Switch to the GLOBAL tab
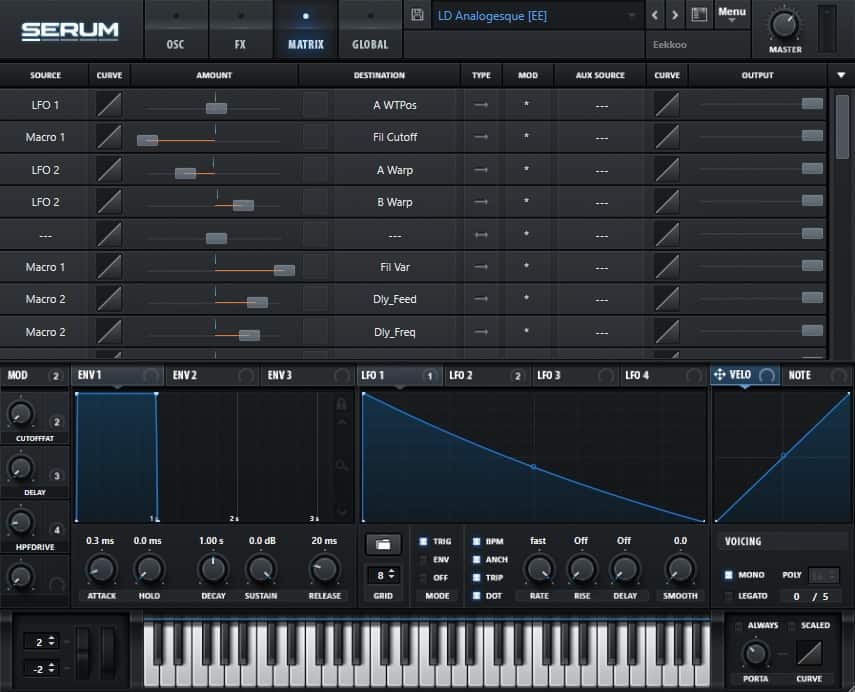Viewport: 855px width, 692px height. click(x=370, y=29)
